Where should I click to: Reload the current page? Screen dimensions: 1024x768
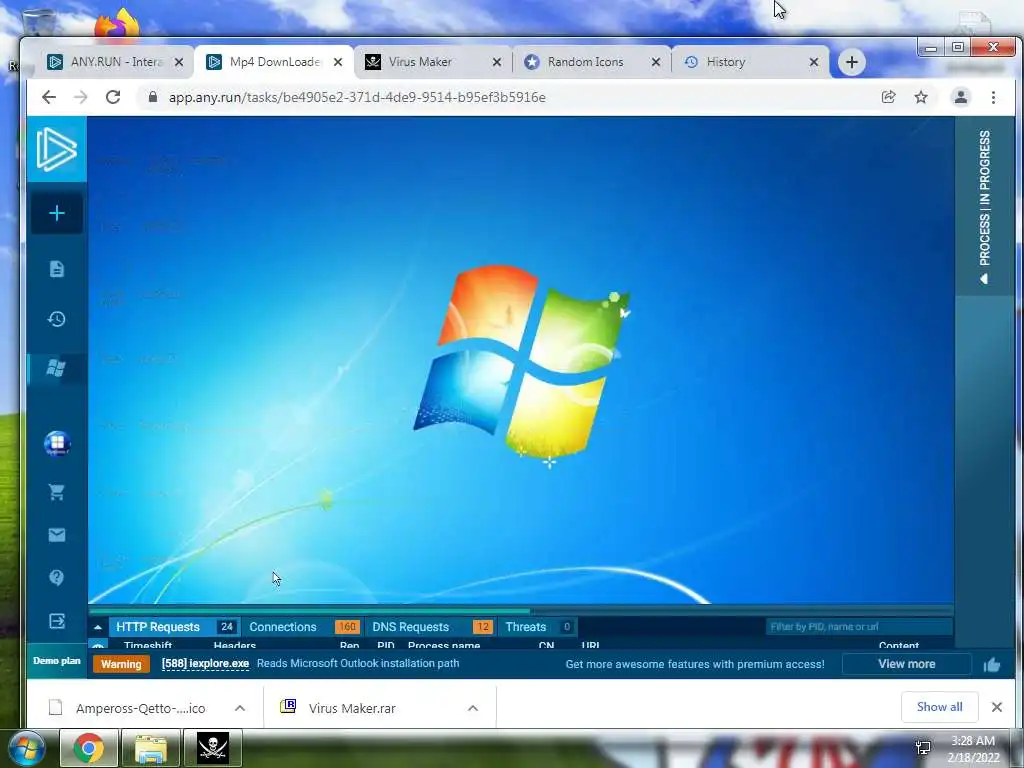[113, 97]
